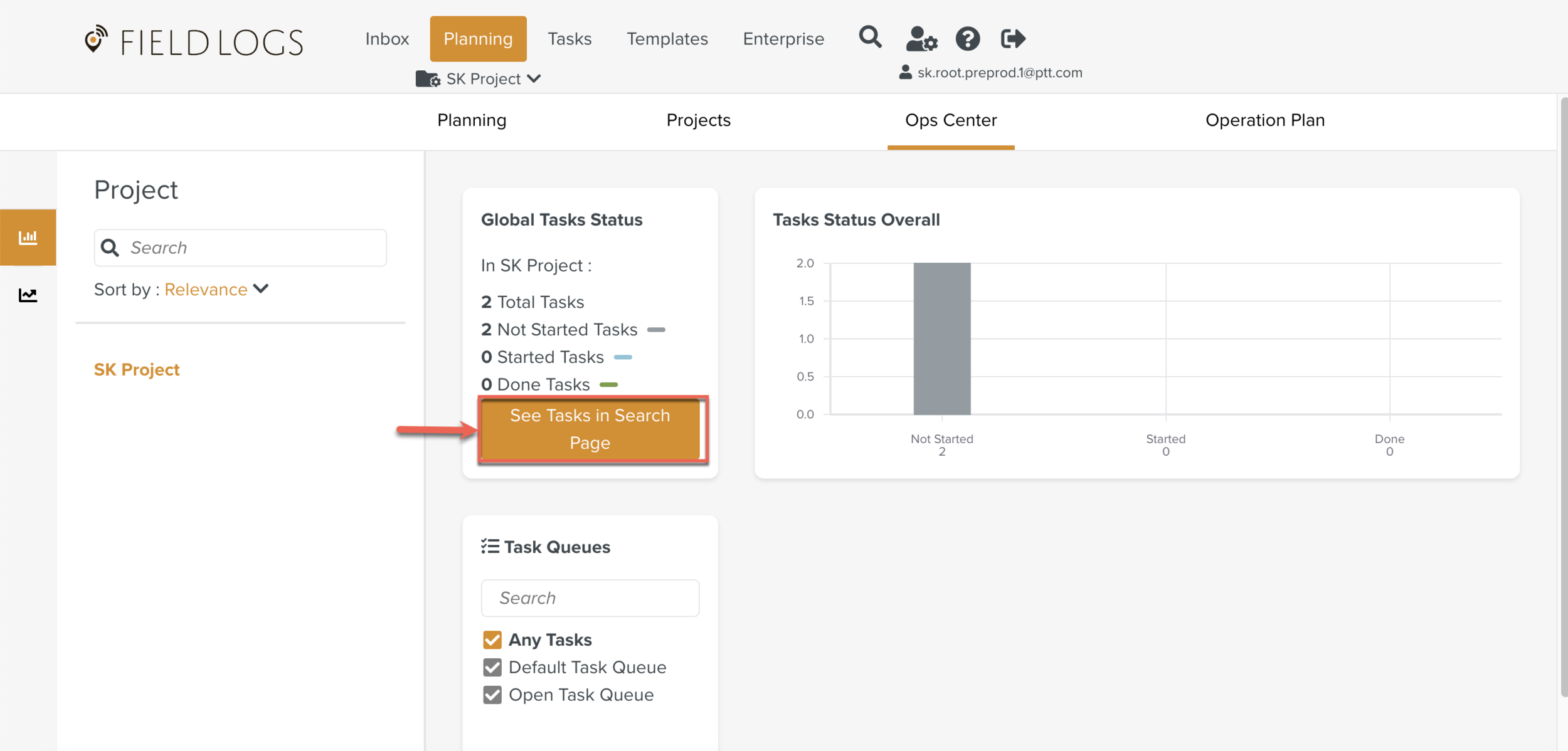Open the Templates menu item
Viewport: 1568px width, 751px height.
667,39
